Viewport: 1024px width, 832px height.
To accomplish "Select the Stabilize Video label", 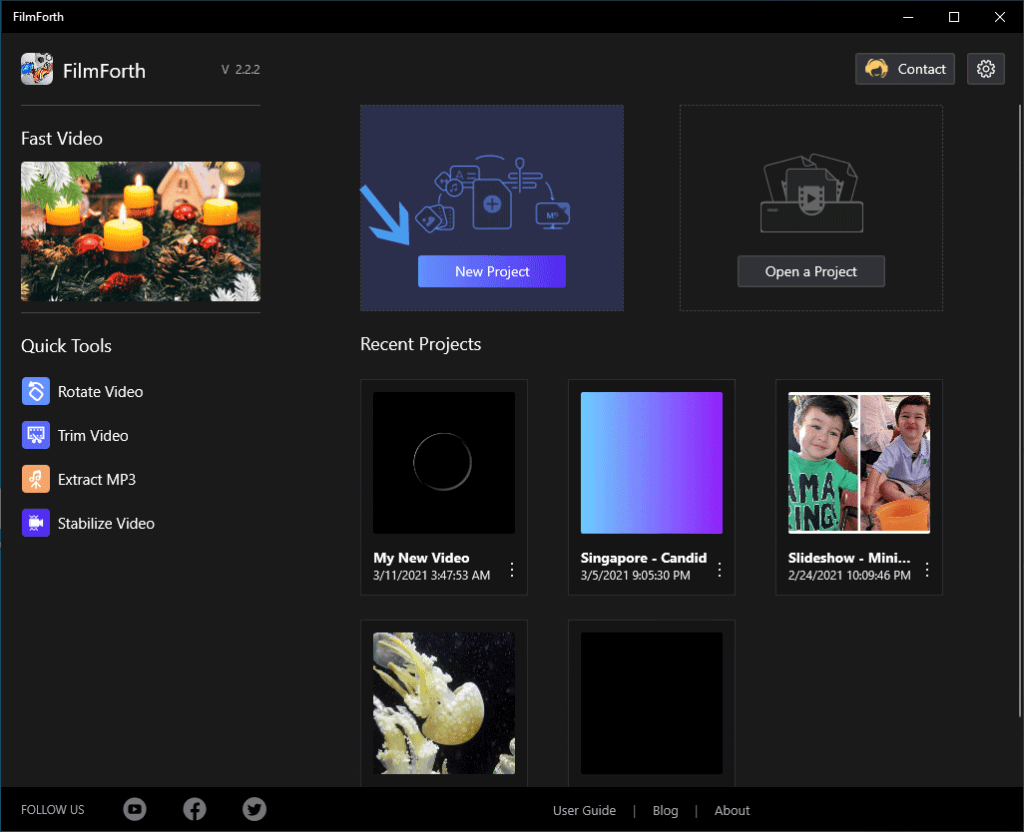I will 106,523.
